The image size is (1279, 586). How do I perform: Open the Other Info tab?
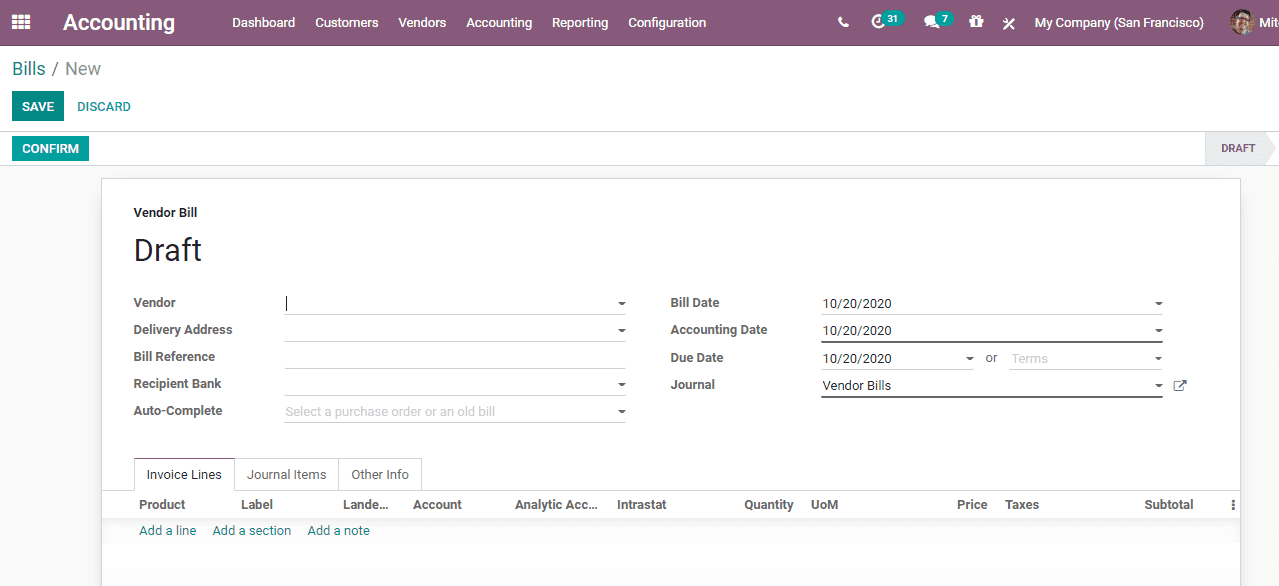(379, 474)
